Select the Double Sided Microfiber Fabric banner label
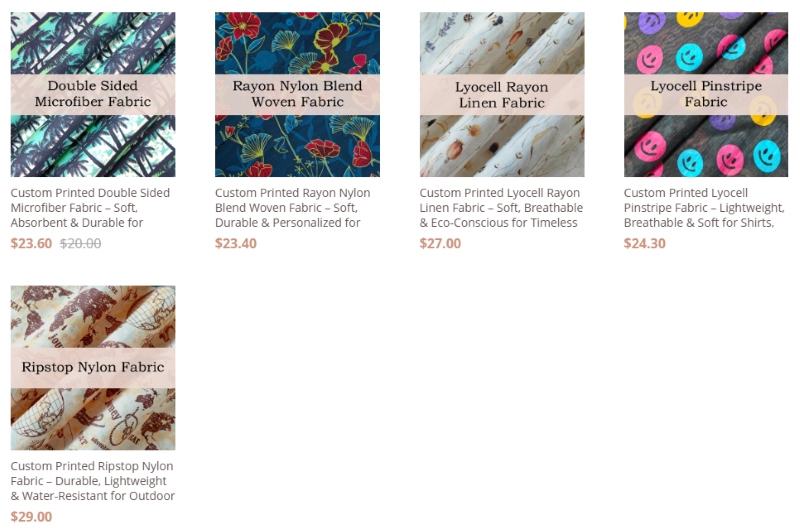The height and width of the screenshot is (530, 800). (93, 94)
